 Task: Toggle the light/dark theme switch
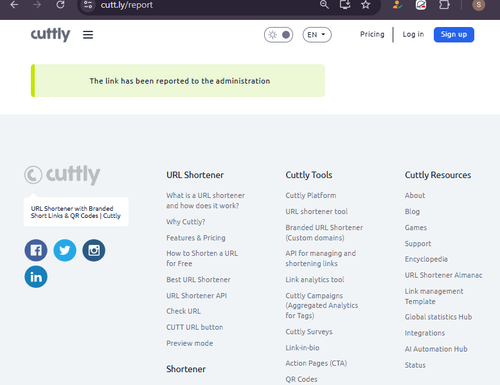pos(279,35)
